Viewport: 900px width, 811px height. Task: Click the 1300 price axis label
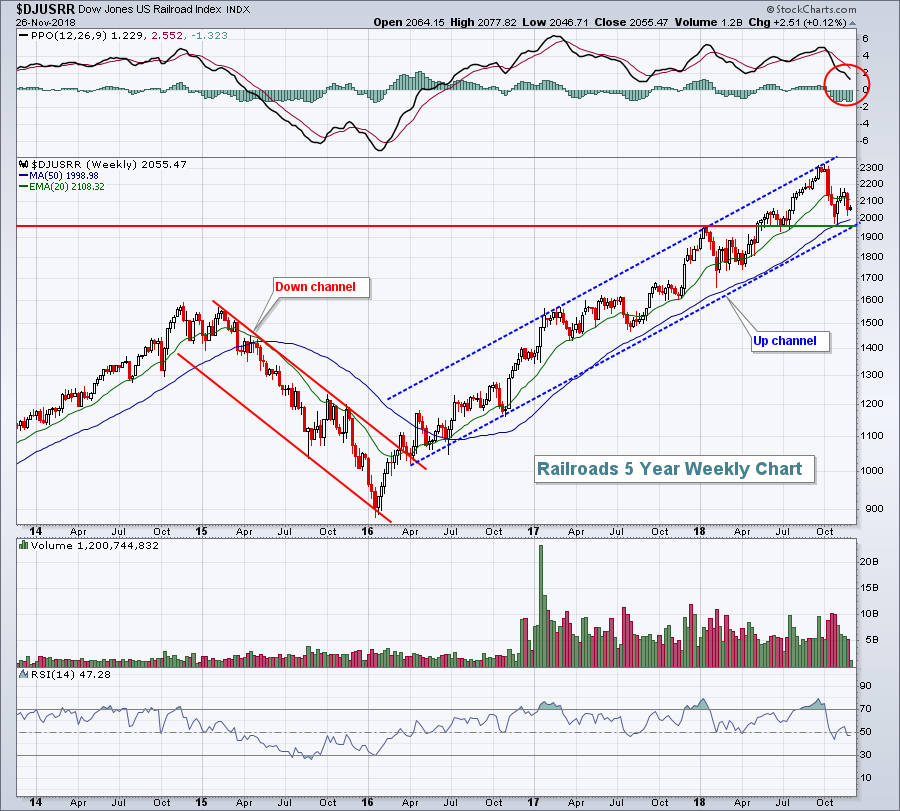871,375
